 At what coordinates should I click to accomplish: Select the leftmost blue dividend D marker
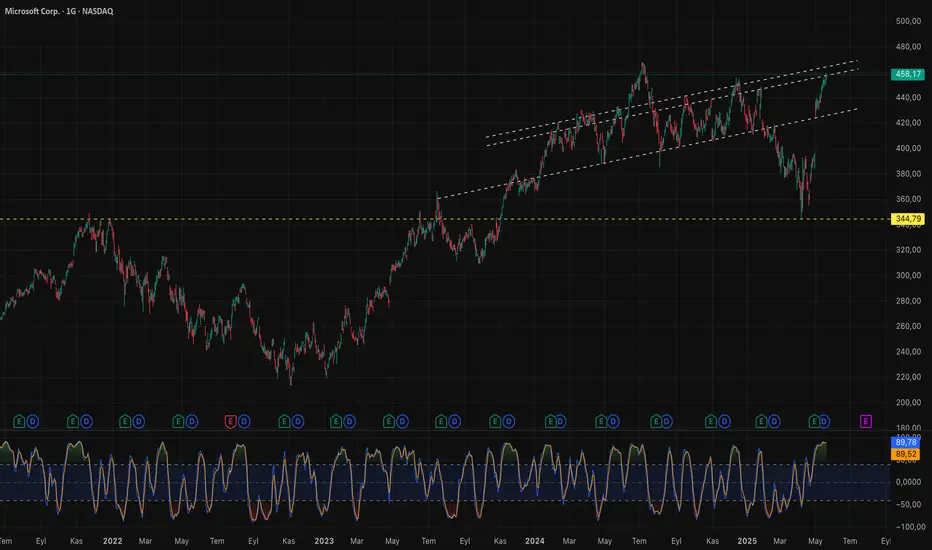coord(33,422)
